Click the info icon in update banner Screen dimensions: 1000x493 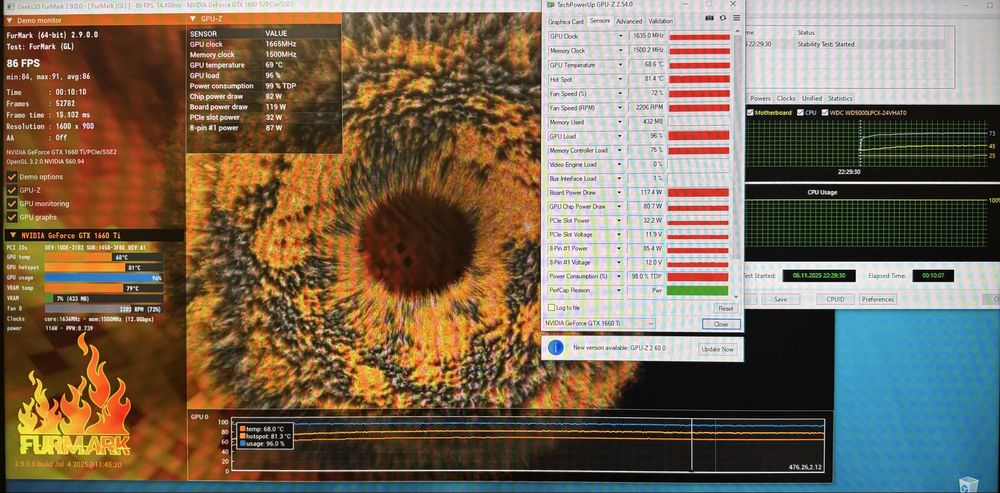click(556, 348)
